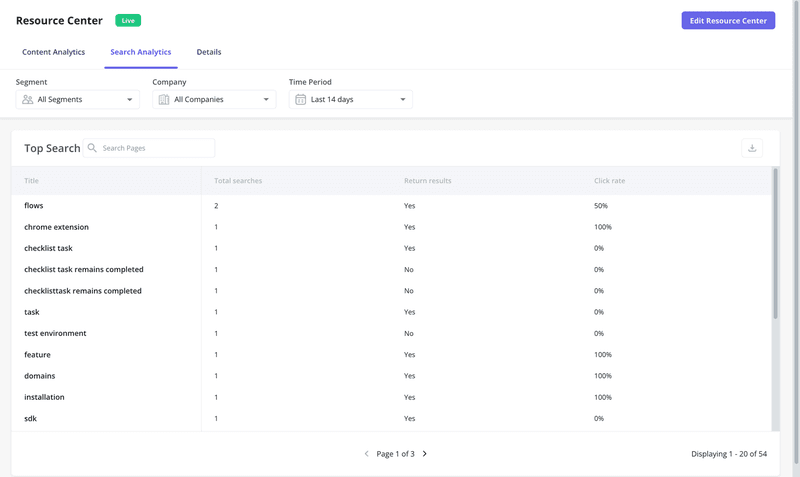Click Edit Resource Center button
Image resolution: width=800 pixels, height=477 pixels.
click(728, 21)
